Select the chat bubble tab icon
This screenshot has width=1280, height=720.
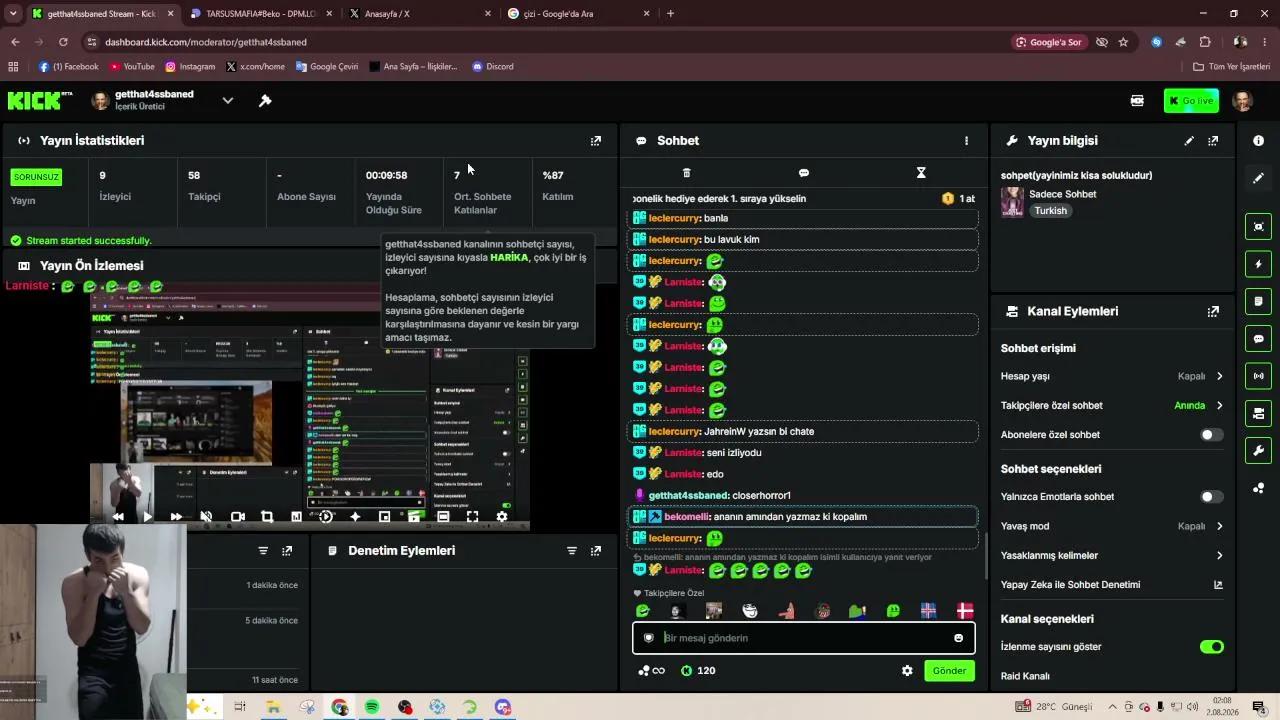pyautogui.click(x=804, y=173)
